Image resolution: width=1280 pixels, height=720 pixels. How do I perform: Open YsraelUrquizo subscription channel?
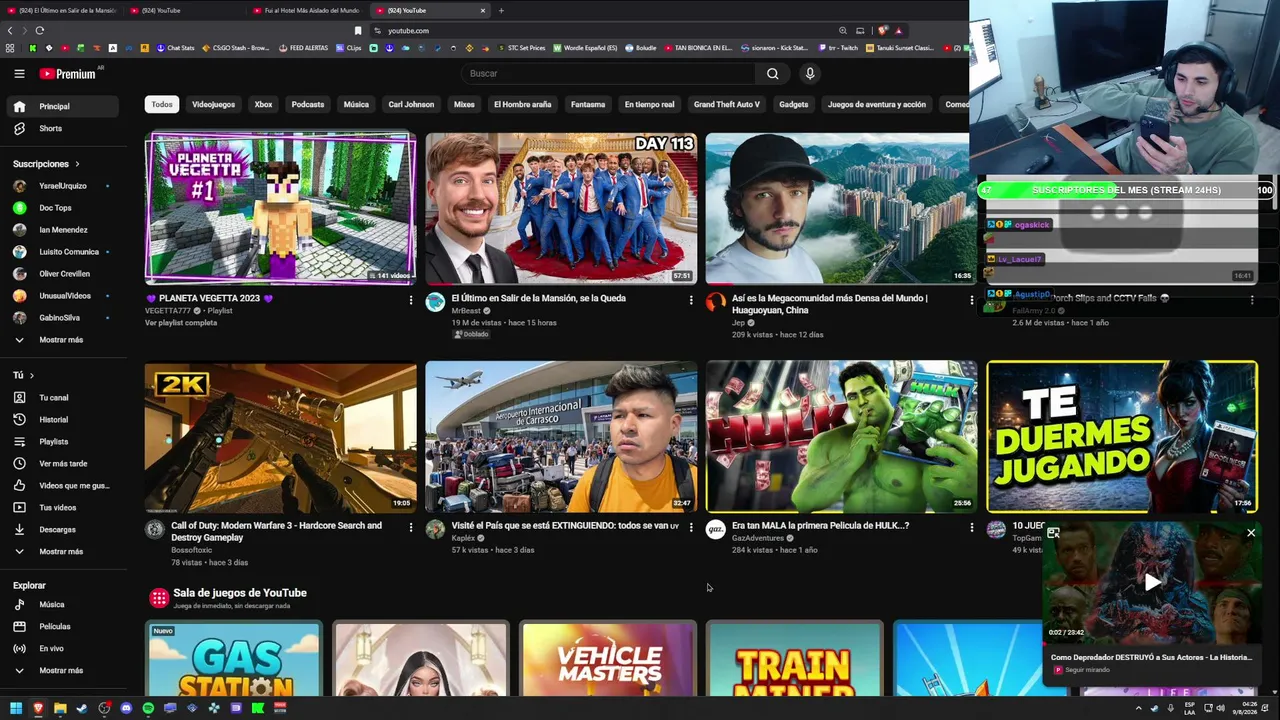click(x=62, y=186)
